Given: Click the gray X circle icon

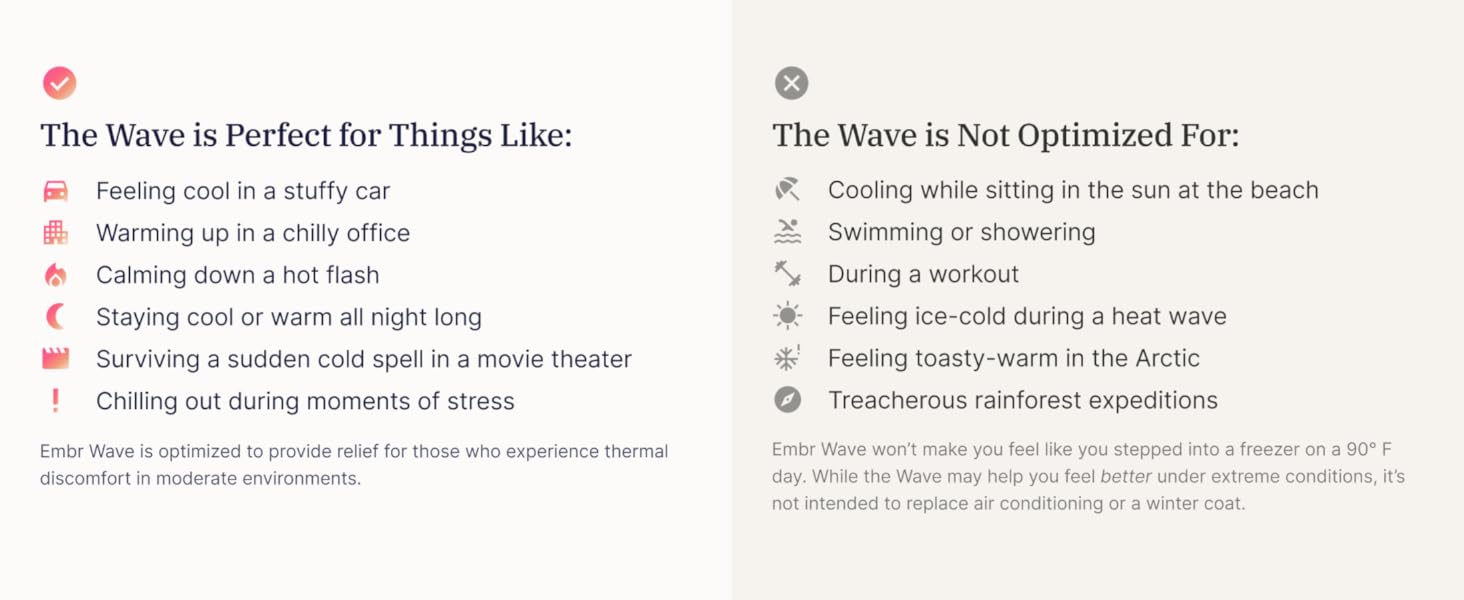Looking at the screenshot, I should 791,83.
